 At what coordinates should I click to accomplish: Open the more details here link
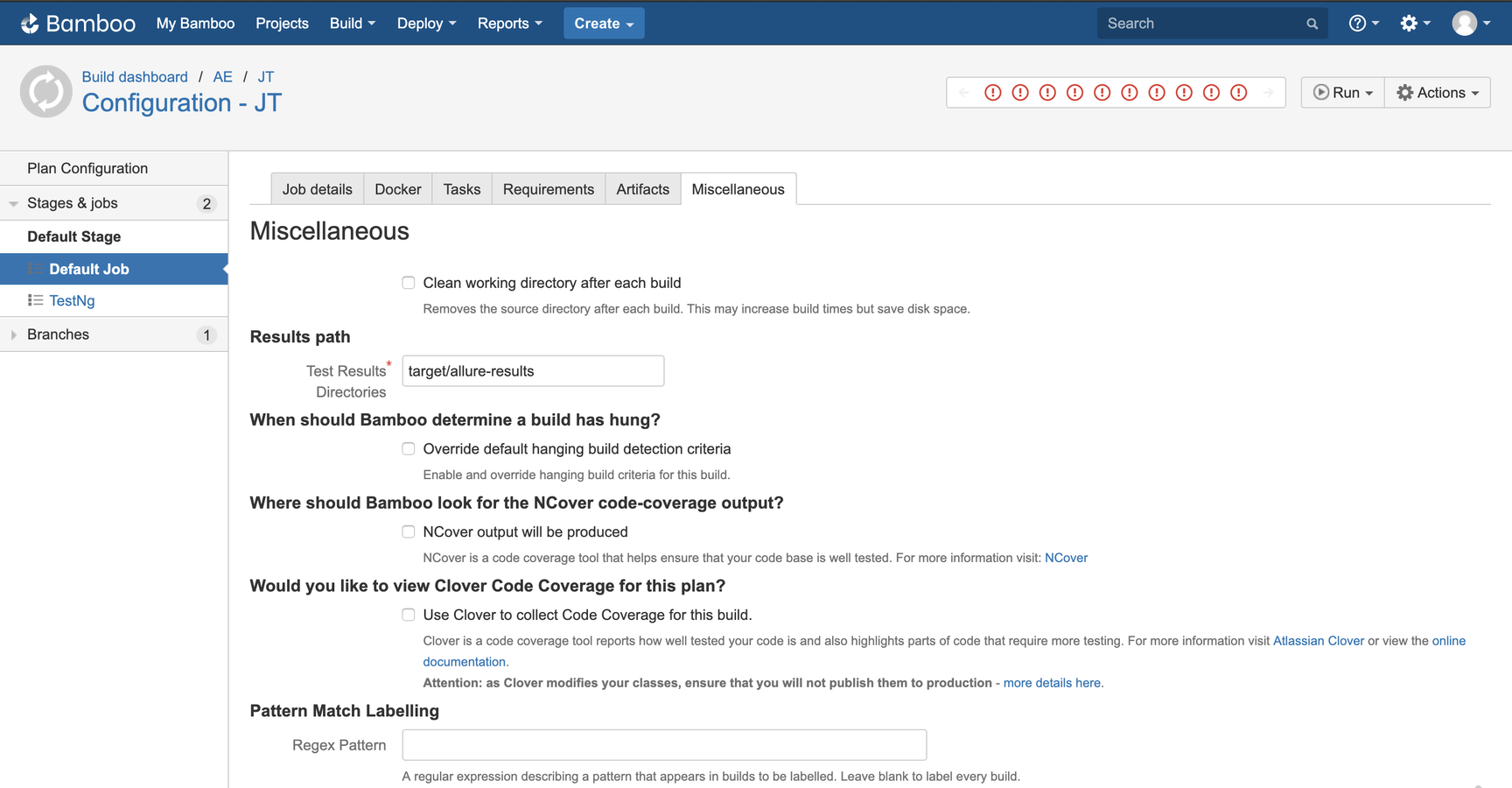point(1053,683)
